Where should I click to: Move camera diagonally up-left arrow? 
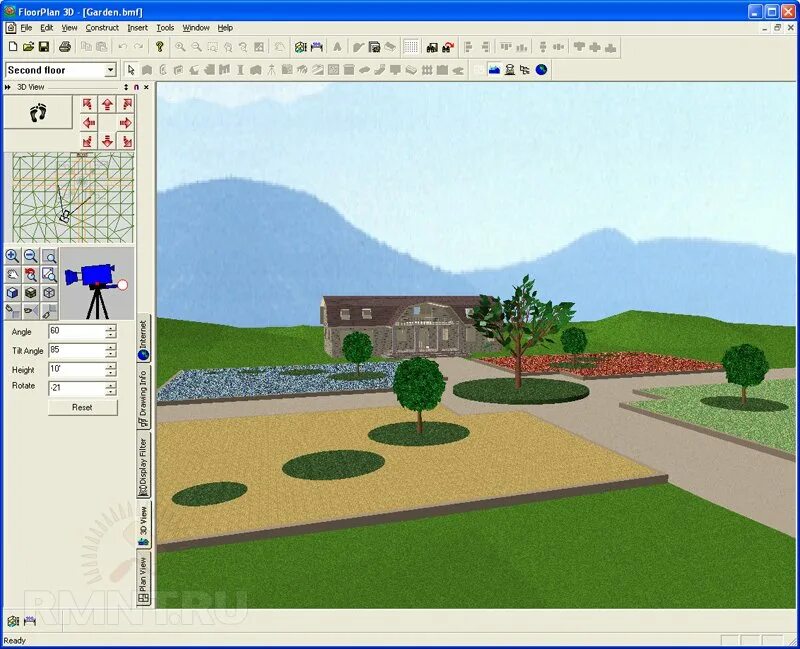(x=89, y=105)
